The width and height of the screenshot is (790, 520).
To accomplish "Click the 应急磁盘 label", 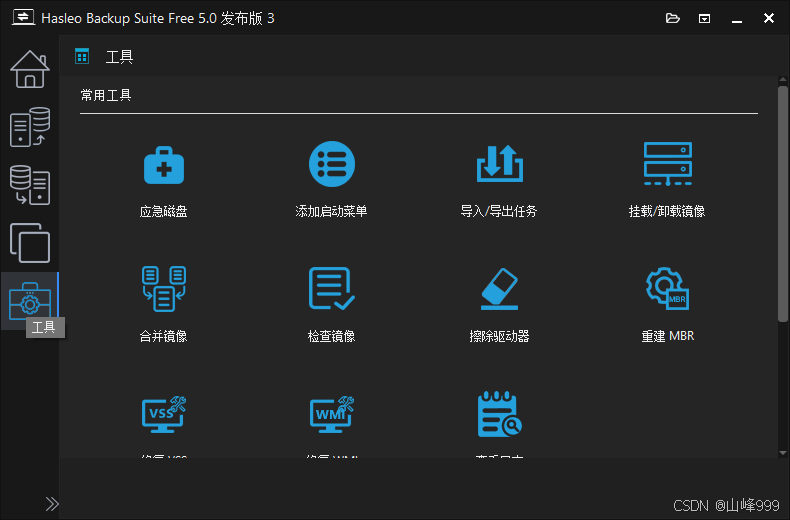I will click(164, 211).
